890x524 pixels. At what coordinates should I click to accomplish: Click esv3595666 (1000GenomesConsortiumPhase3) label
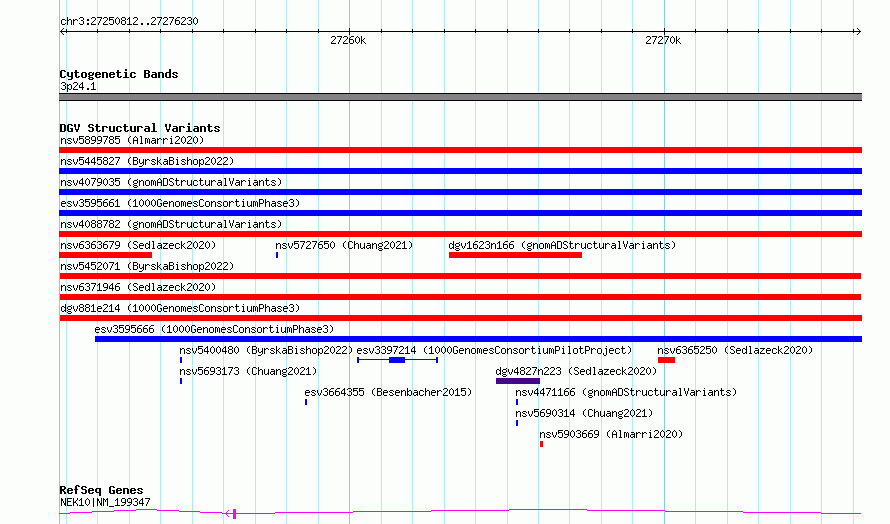214,329
